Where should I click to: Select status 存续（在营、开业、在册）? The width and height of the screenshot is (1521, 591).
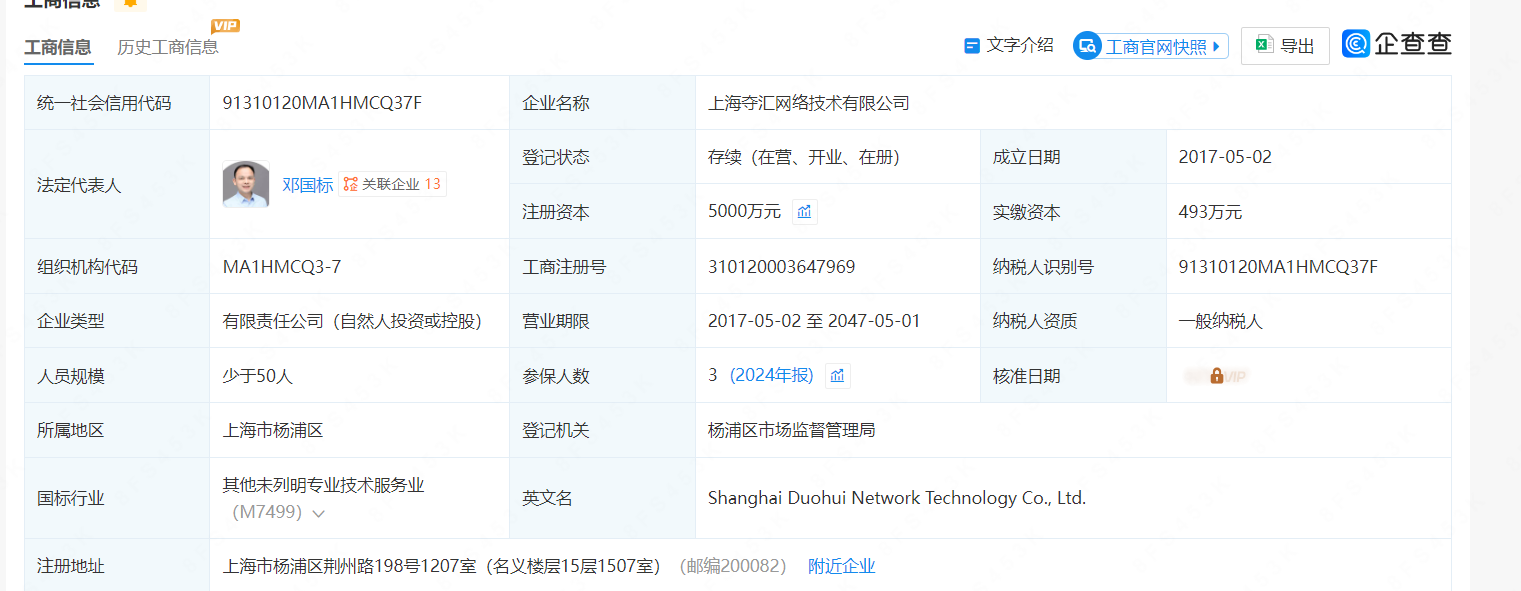tap(808, 157)
